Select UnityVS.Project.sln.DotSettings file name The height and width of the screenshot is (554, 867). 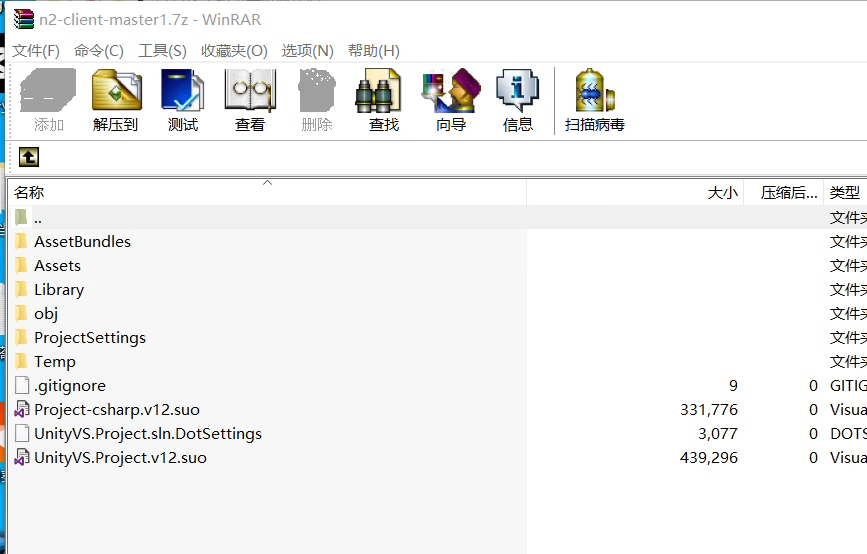tap(148, 434)
